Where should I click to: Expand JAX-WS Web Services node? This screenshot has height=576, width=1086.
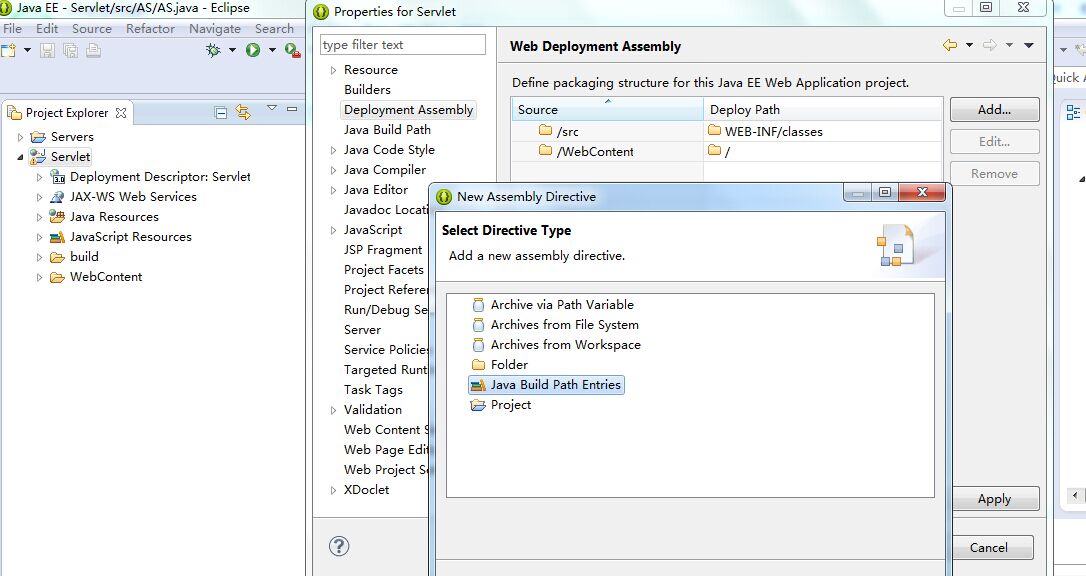(x=39, y=197)
